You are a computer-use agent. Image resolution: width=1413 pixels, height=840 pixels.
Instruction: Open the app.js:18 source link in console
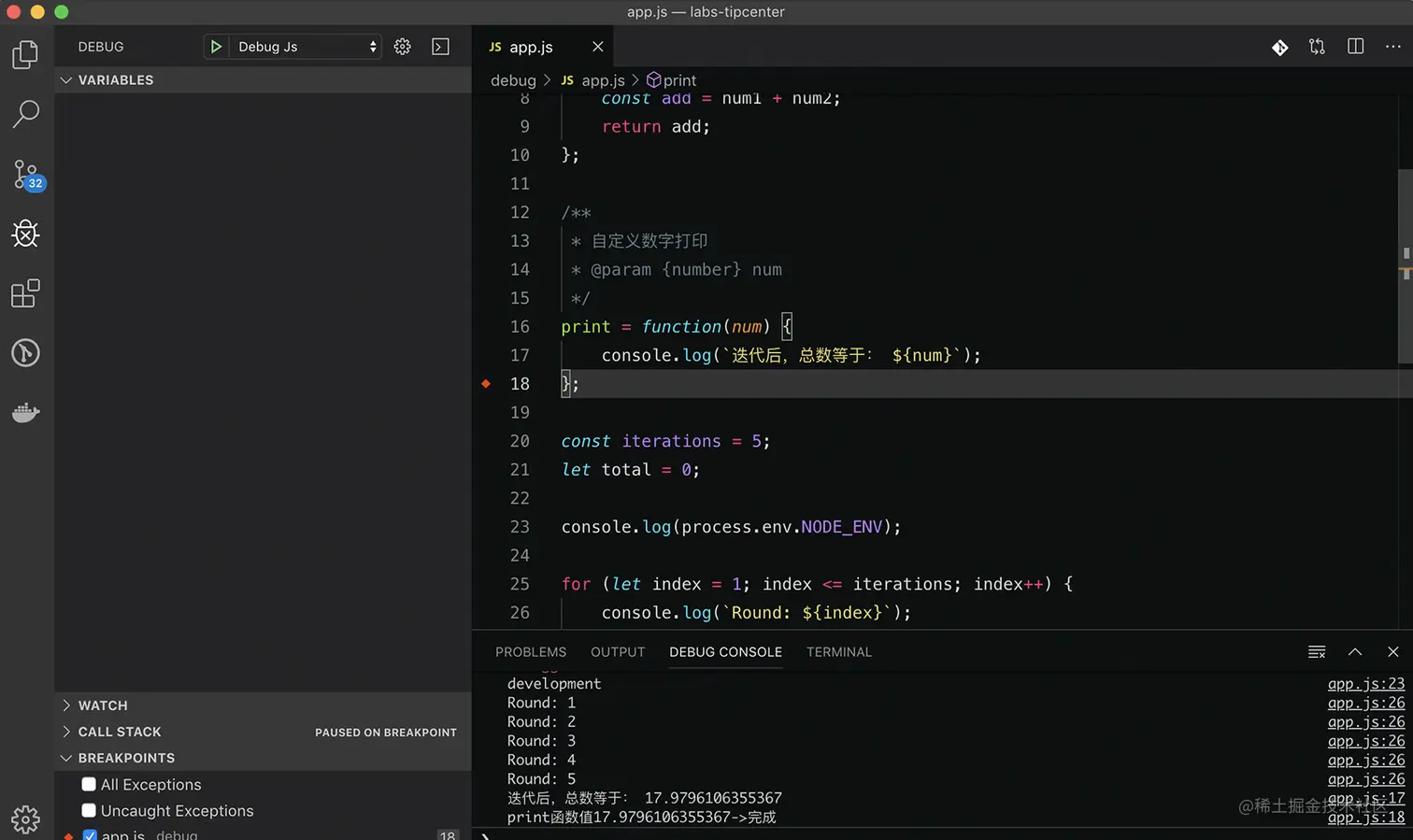1365,817
